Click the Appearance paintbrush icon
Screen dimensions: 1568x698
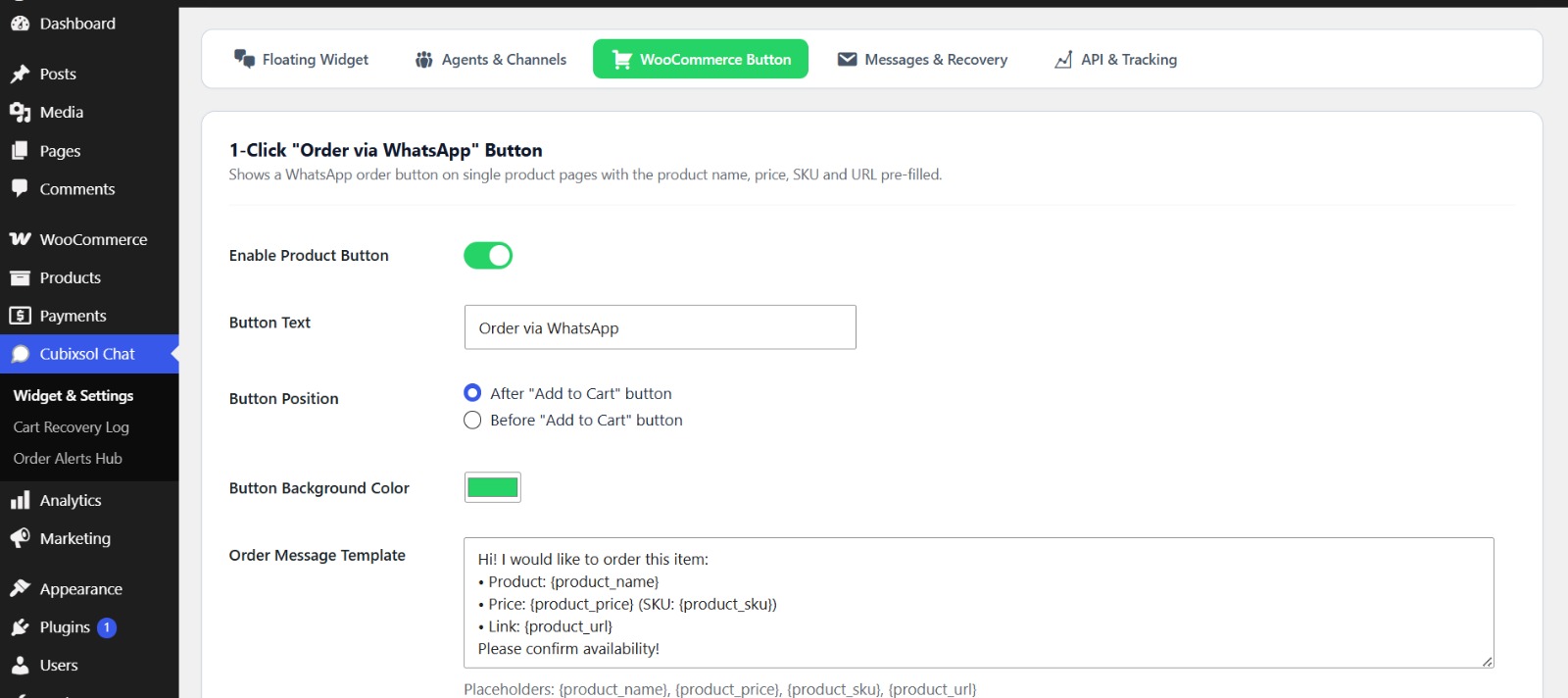(20, 588)
